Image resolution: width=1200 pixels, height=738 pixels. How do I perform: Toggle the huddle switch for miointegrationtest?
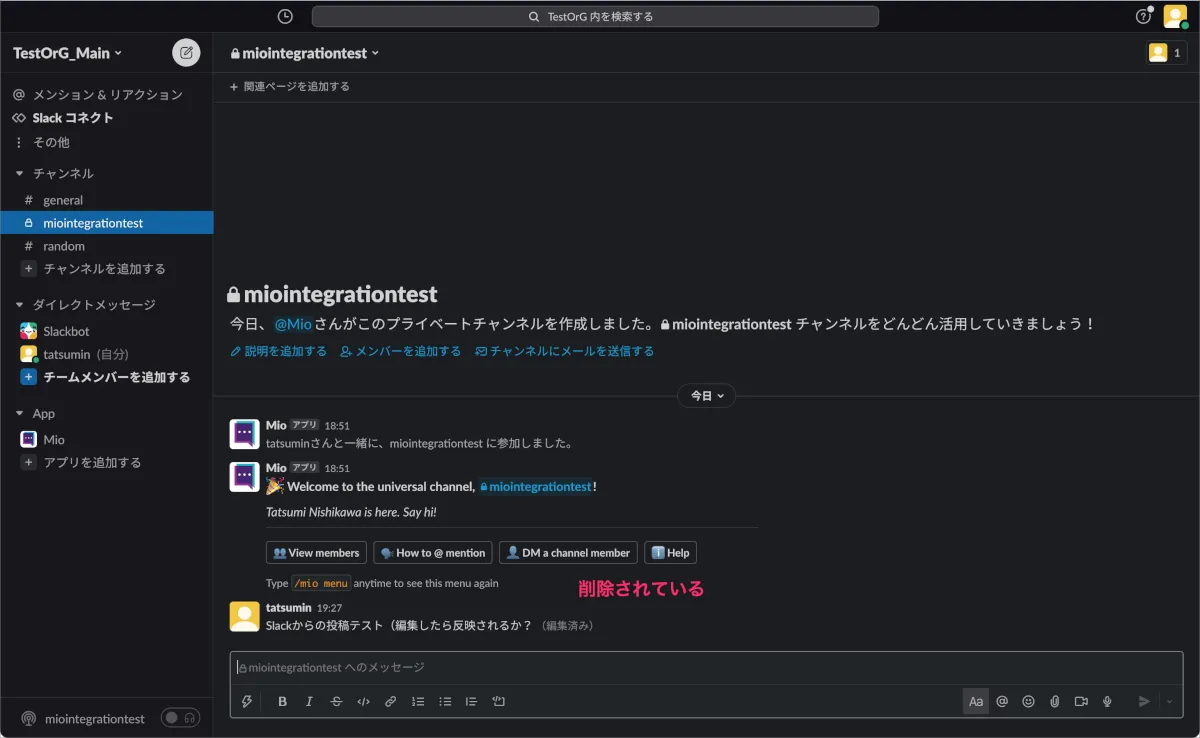pyautogui.click(x=180, y=718)
